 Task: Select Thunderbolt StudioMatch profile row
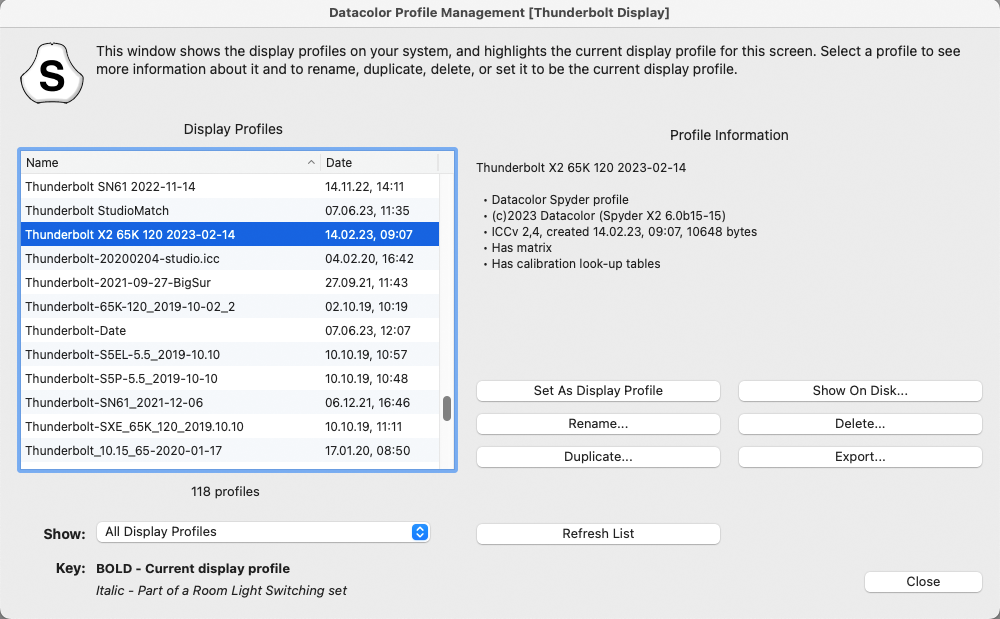click(230, 210)
